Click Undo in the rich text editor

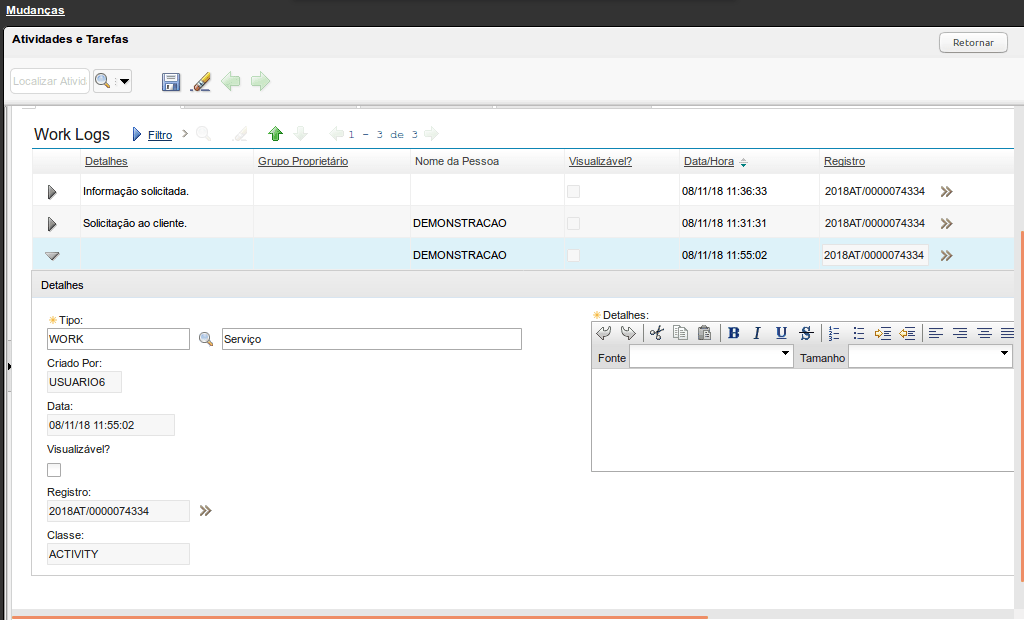603,333
